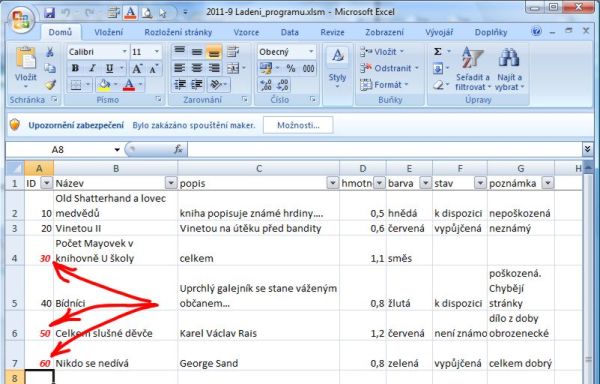The width and height of the screenshot is (600, 384).
Task: Open the Obecný number format dropdown
Action: tap(311, 52)
